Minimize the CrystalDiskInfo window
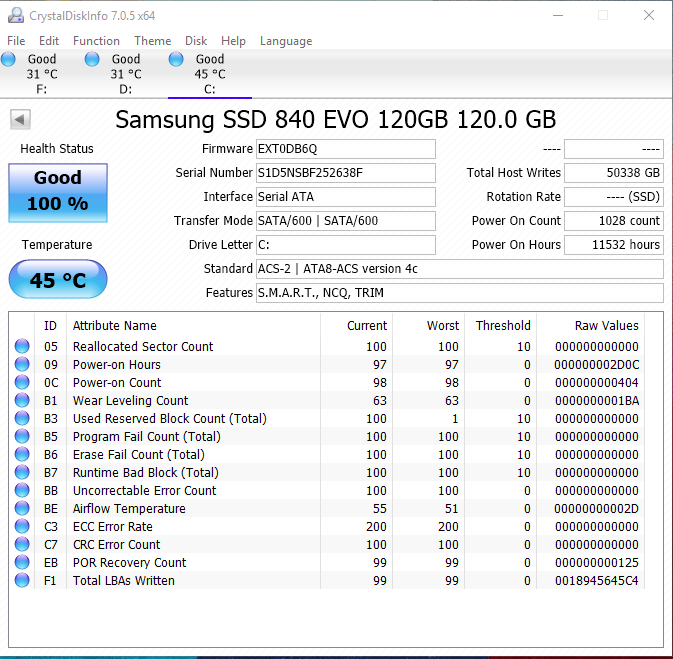This screenshot has width=673, height=659. pos(558,15)
